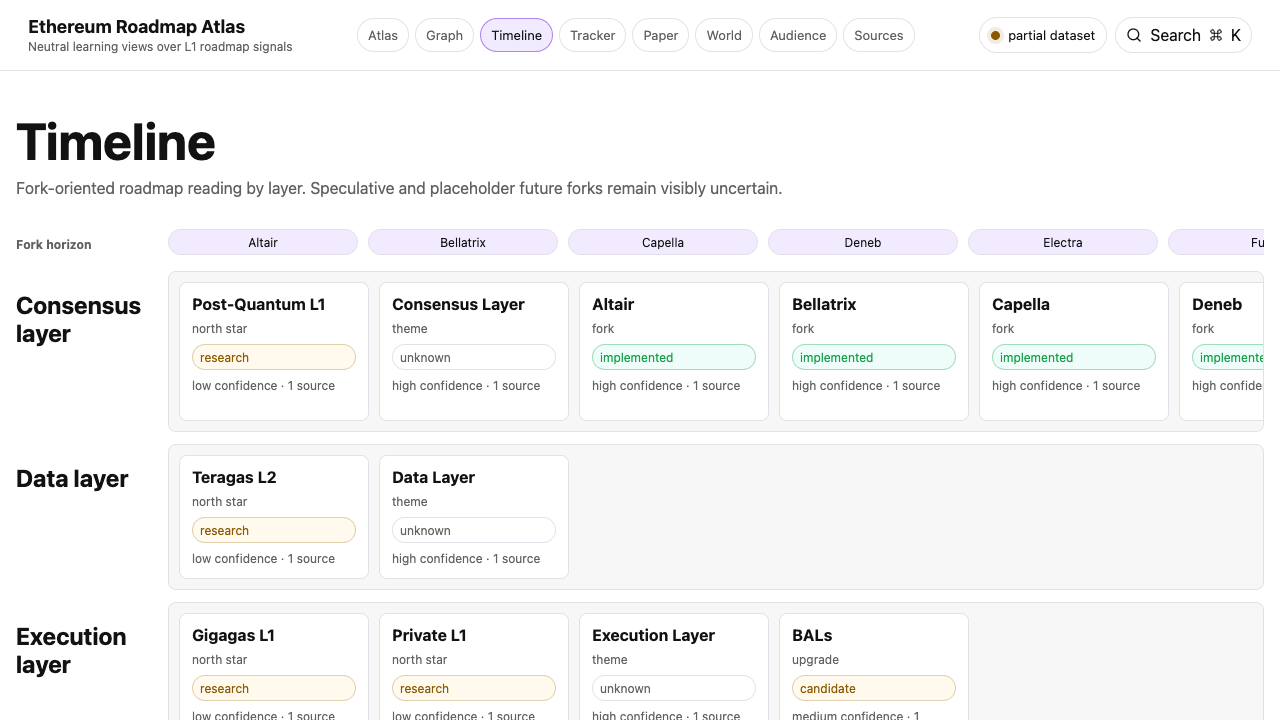The image size is (1280, 720).
Task: Switch to the World tab
Action: [x=724, y=35]
